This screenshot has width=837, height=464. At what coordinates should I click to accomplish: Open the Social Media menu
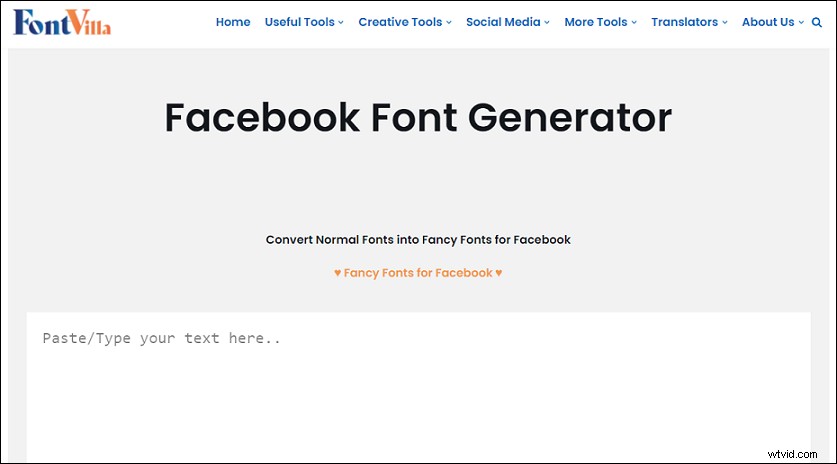click(508, 22)
